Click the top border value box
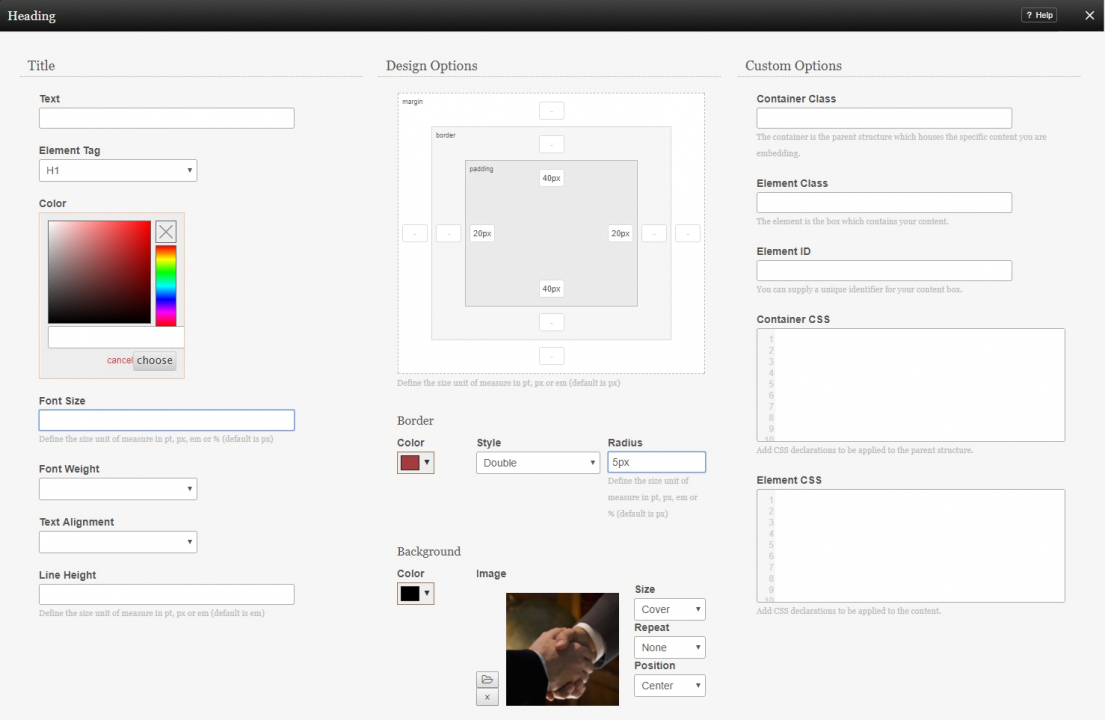Viewport: 1105px width, 720px height. (x=551, y=144)
